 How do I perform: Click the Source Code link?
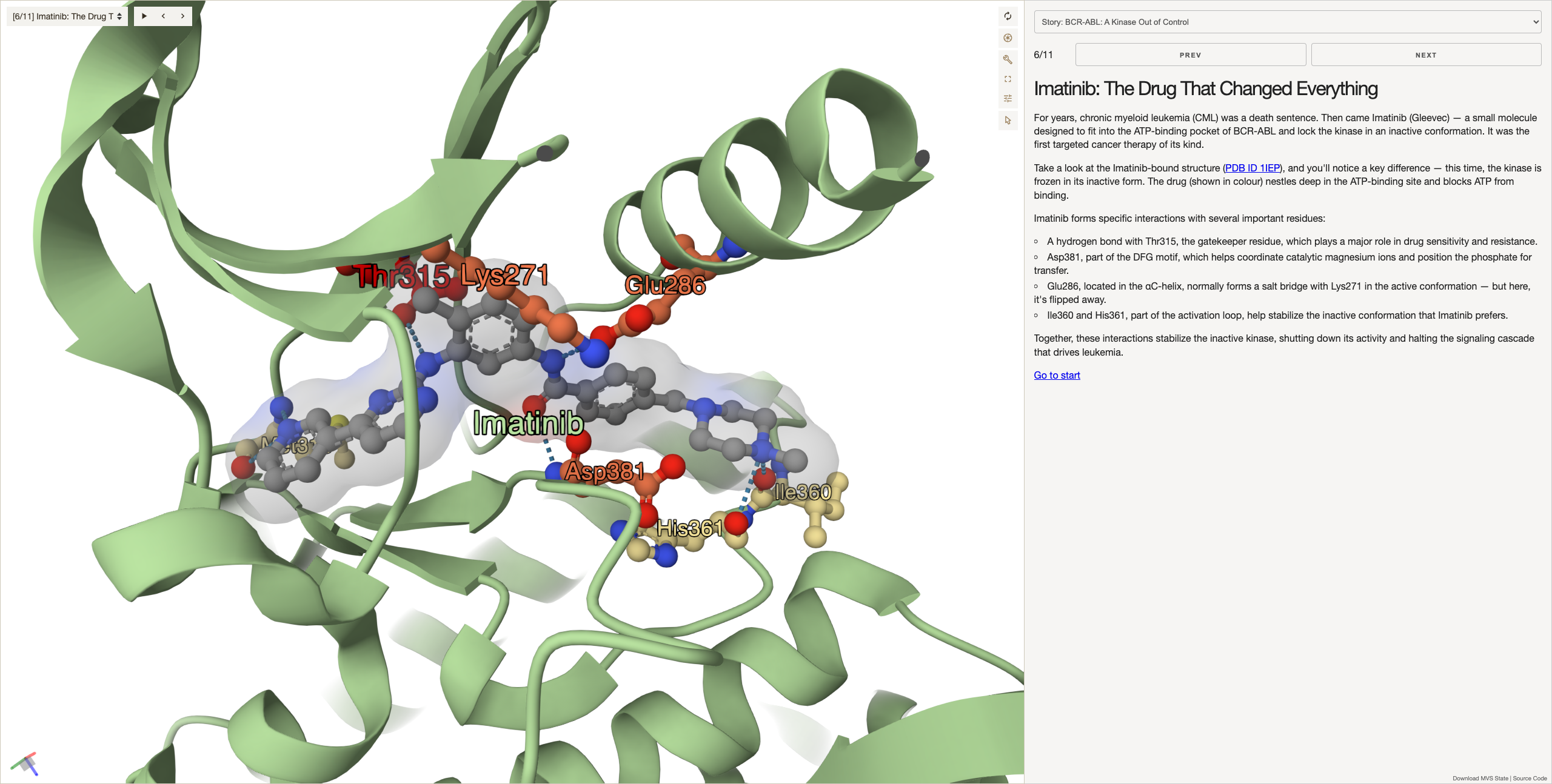1530,778
